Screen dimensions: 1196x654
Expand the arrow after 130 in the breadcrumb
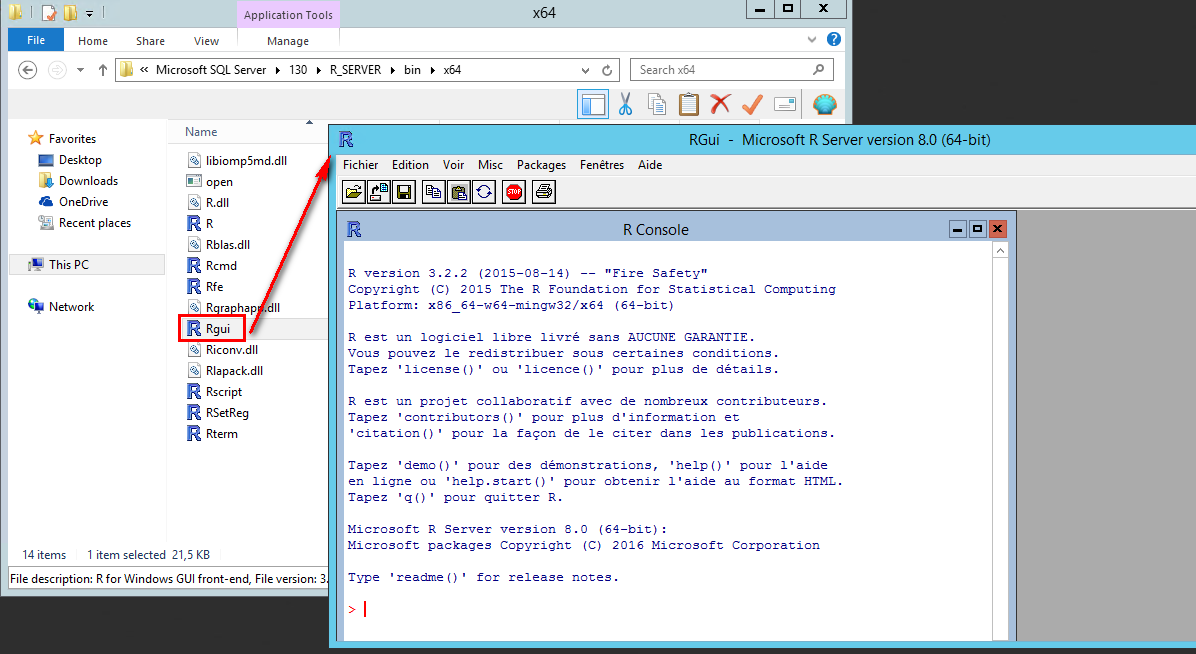[317, 70]
